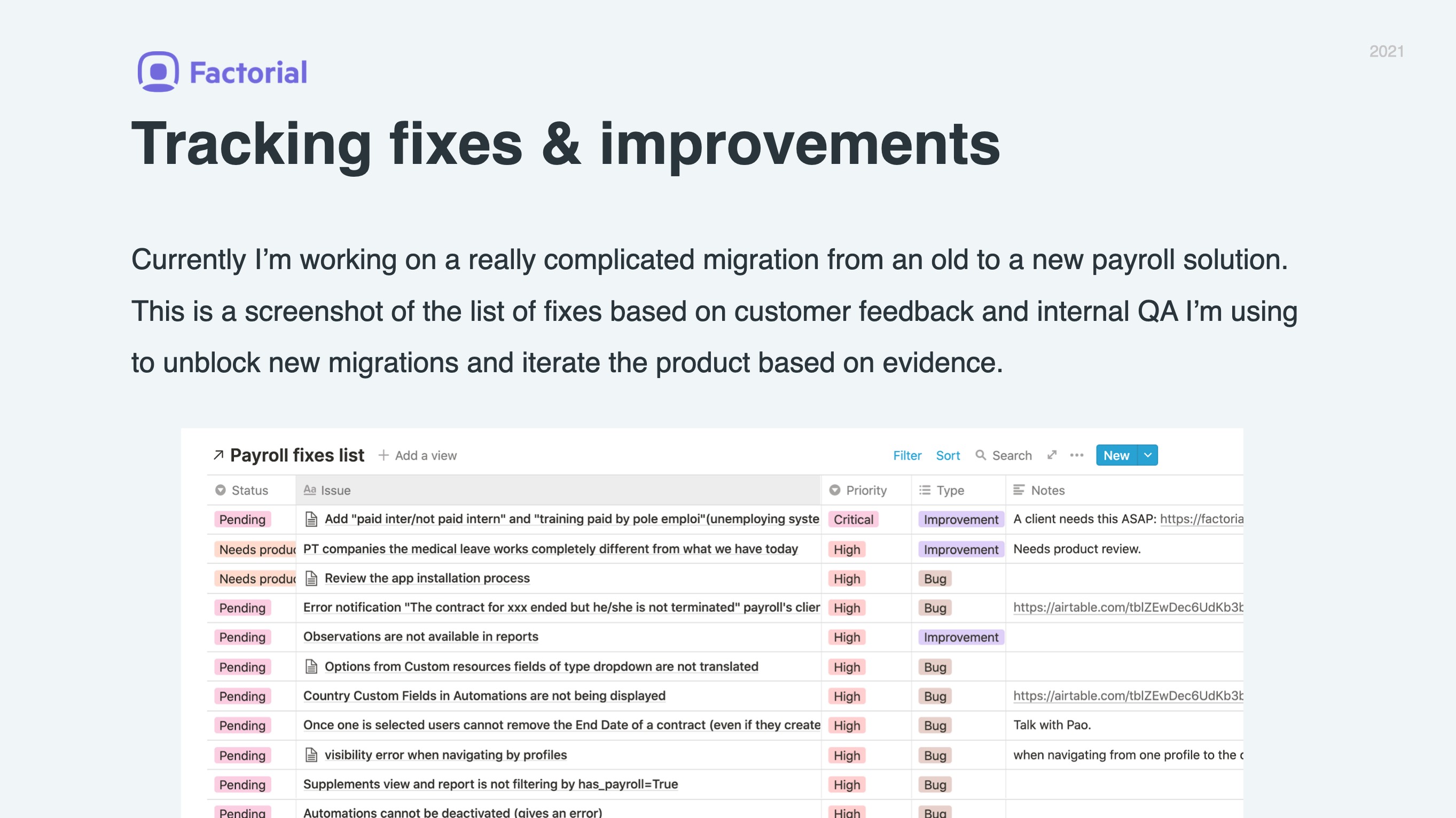The width and height of the screenshot is (1456, 818).
Task: Open page icon for visibility error when navigating
Action: (x=311, y=756)
